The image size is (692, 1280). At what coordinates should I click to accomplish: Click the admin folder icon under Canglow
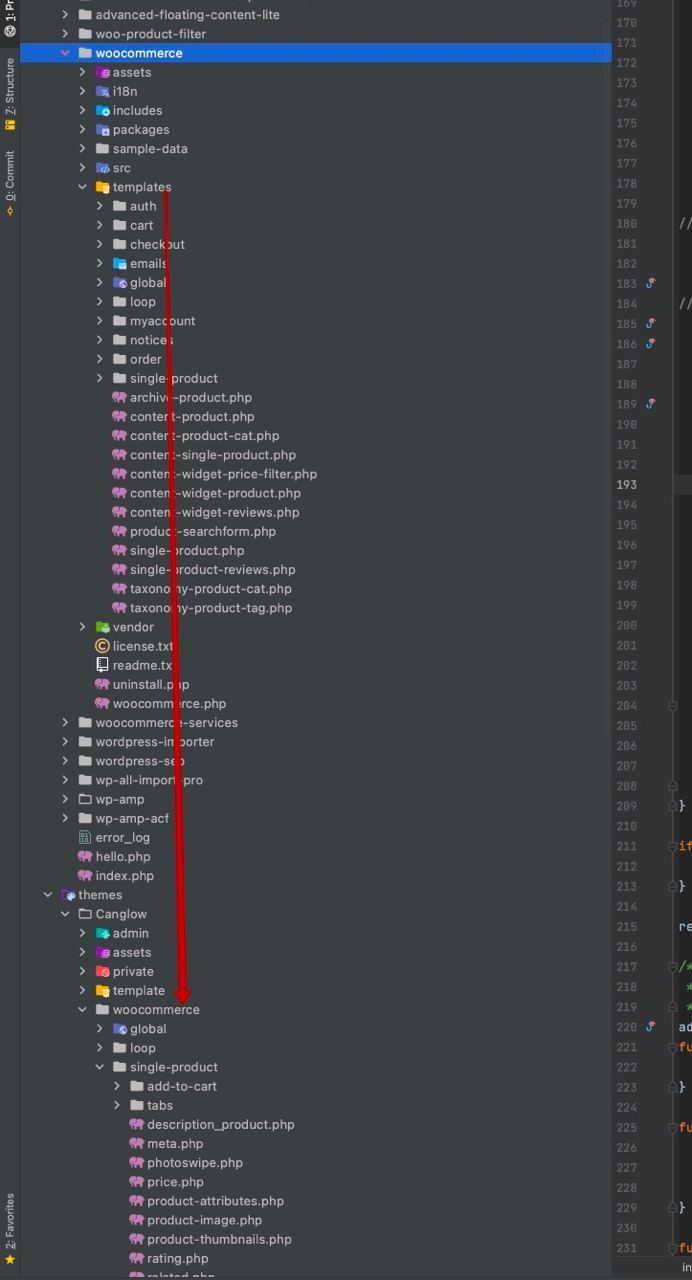tap(102, 933)
